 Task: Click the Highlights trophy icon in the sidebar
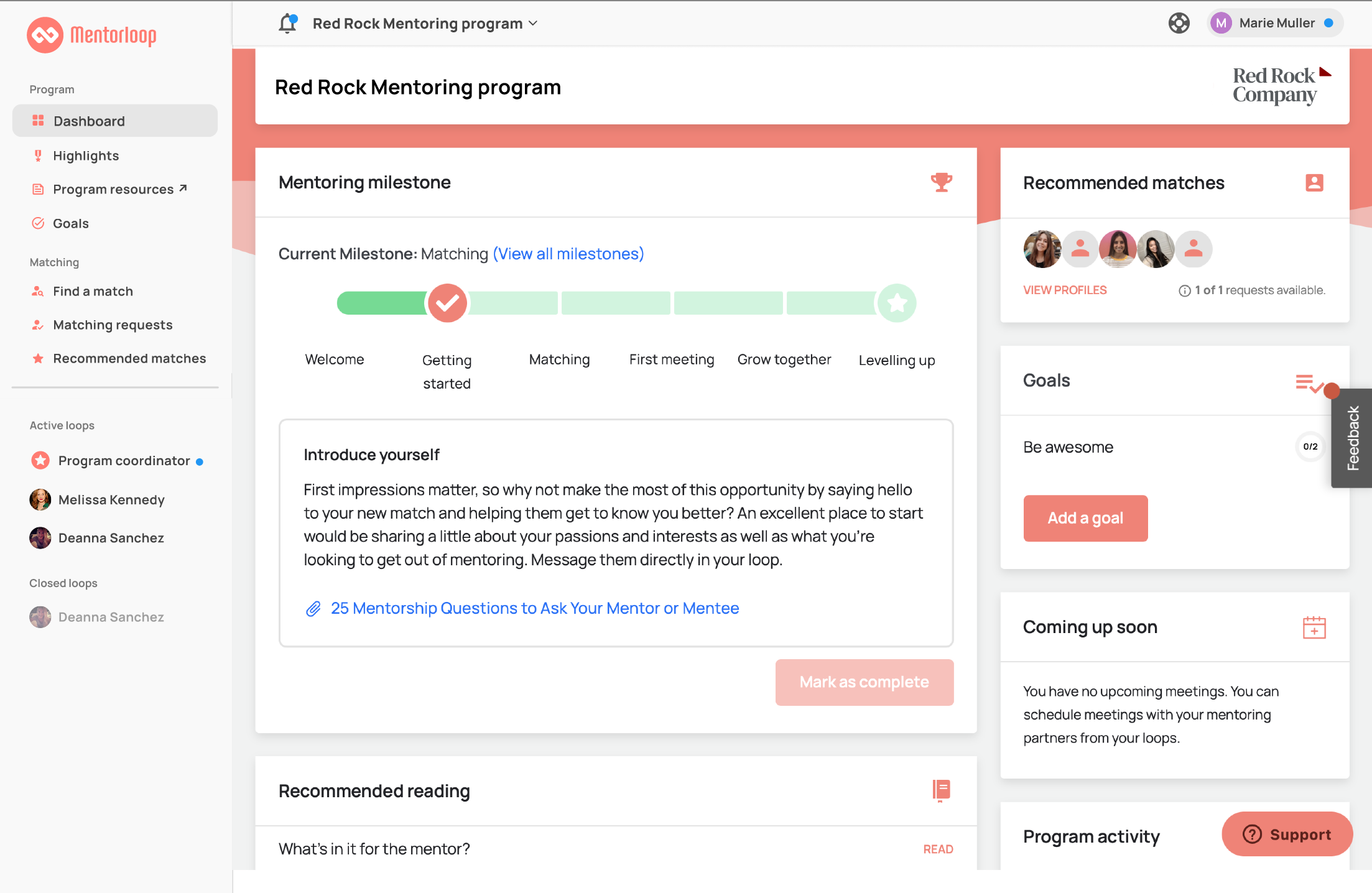pyautogui.click(x=38, y=155)
